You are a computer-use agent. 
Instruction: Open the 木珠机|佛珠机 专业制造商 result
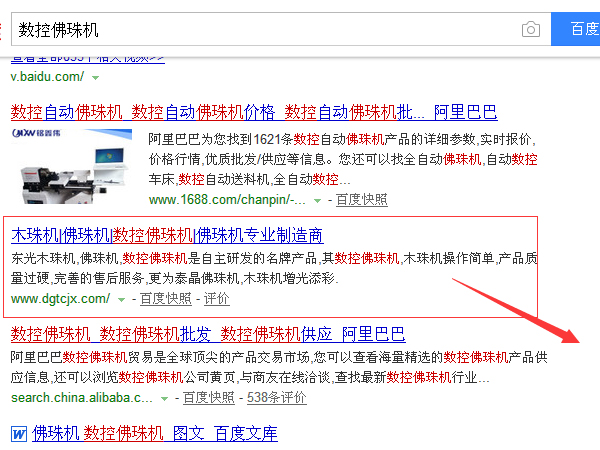(166, 236)
